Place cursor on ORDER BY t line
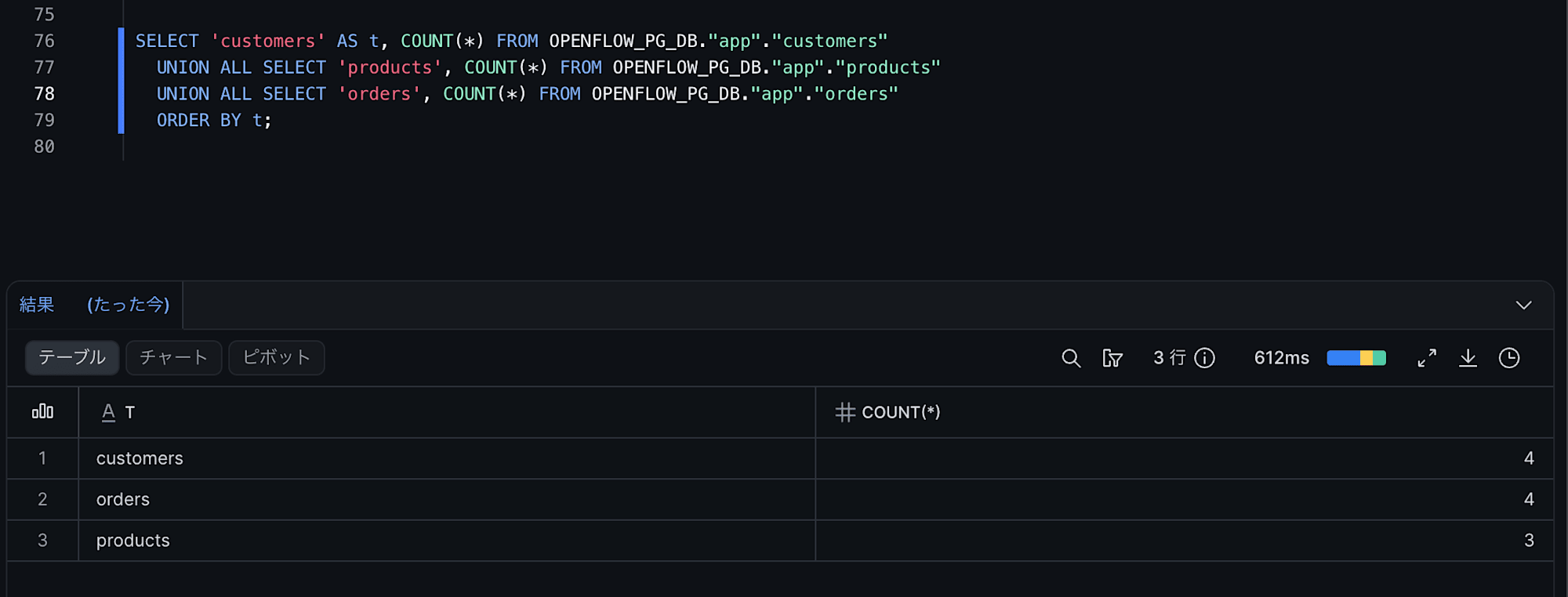 (214, 121)
